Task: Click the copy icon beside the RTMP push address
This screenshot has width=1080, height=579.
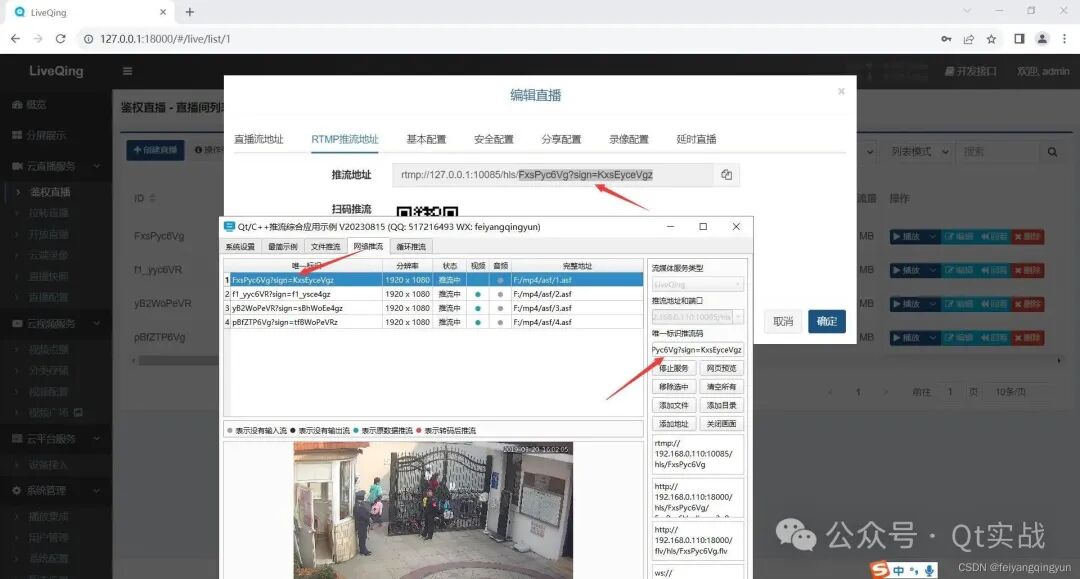Action: [726, 174]
